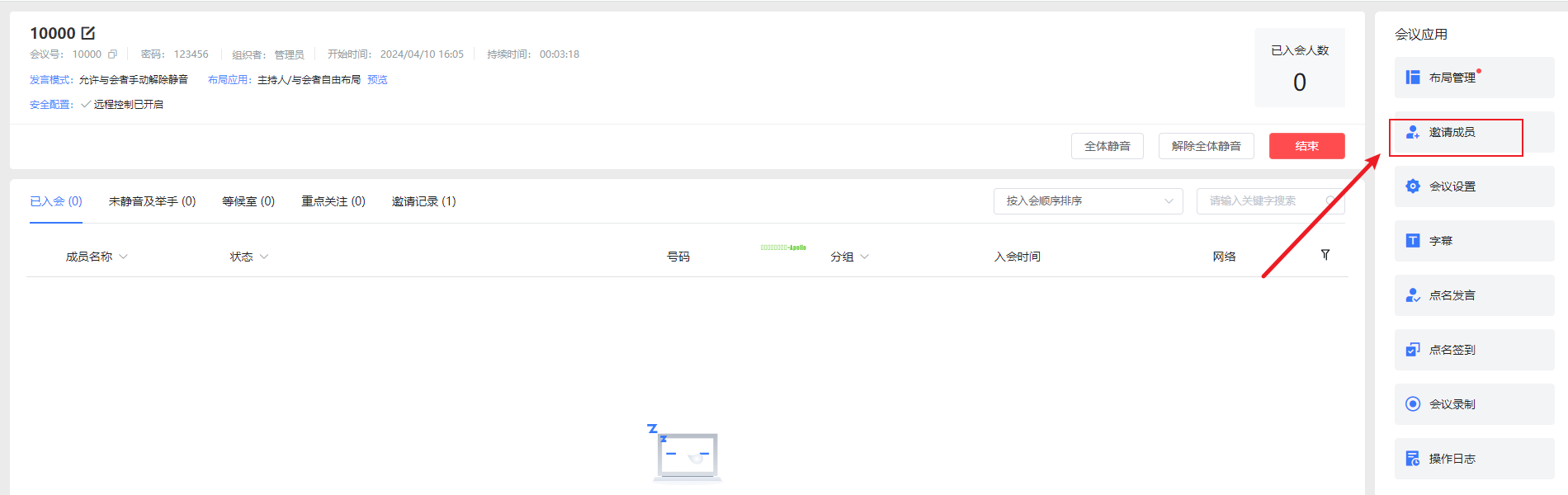This screenshot has height=495, width=1568.
Task: Expand the 按入会顺序排序 sort dropdown
Action: [x=1087, y=201]
